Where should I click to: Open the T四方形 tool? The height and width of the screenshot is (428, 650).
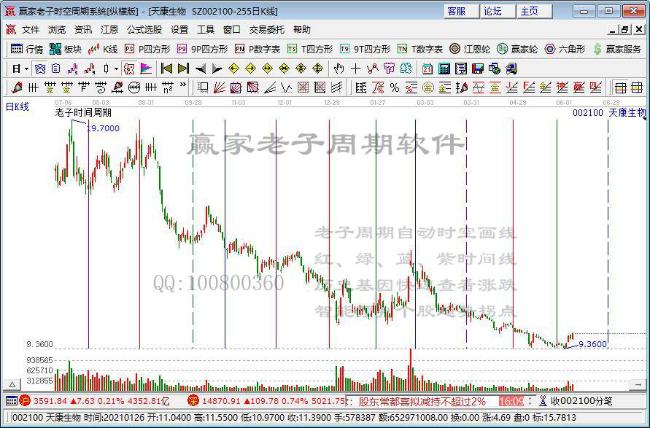[x=310, y=49]
